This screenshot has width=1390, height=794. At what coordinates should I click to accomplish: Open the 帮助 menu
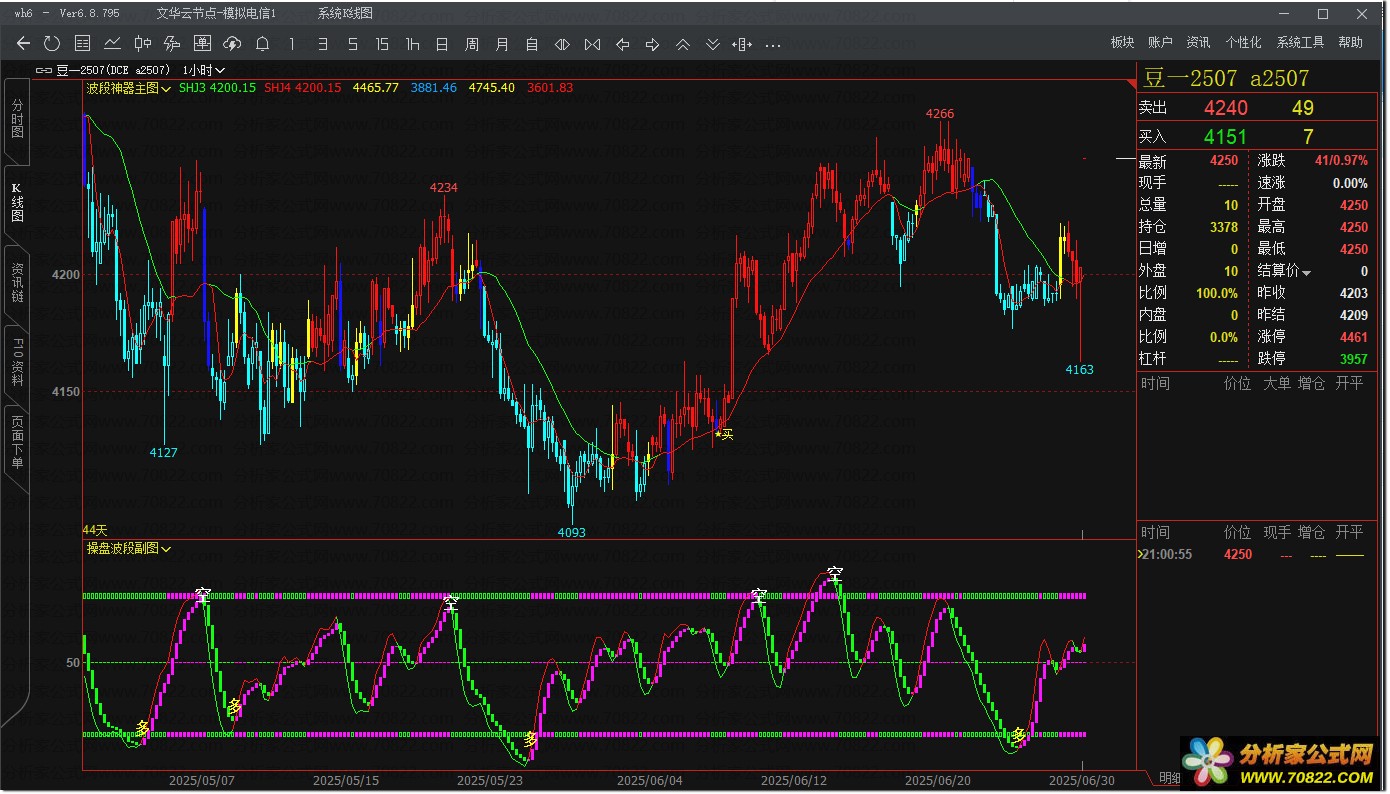[x=1350, y=42]
